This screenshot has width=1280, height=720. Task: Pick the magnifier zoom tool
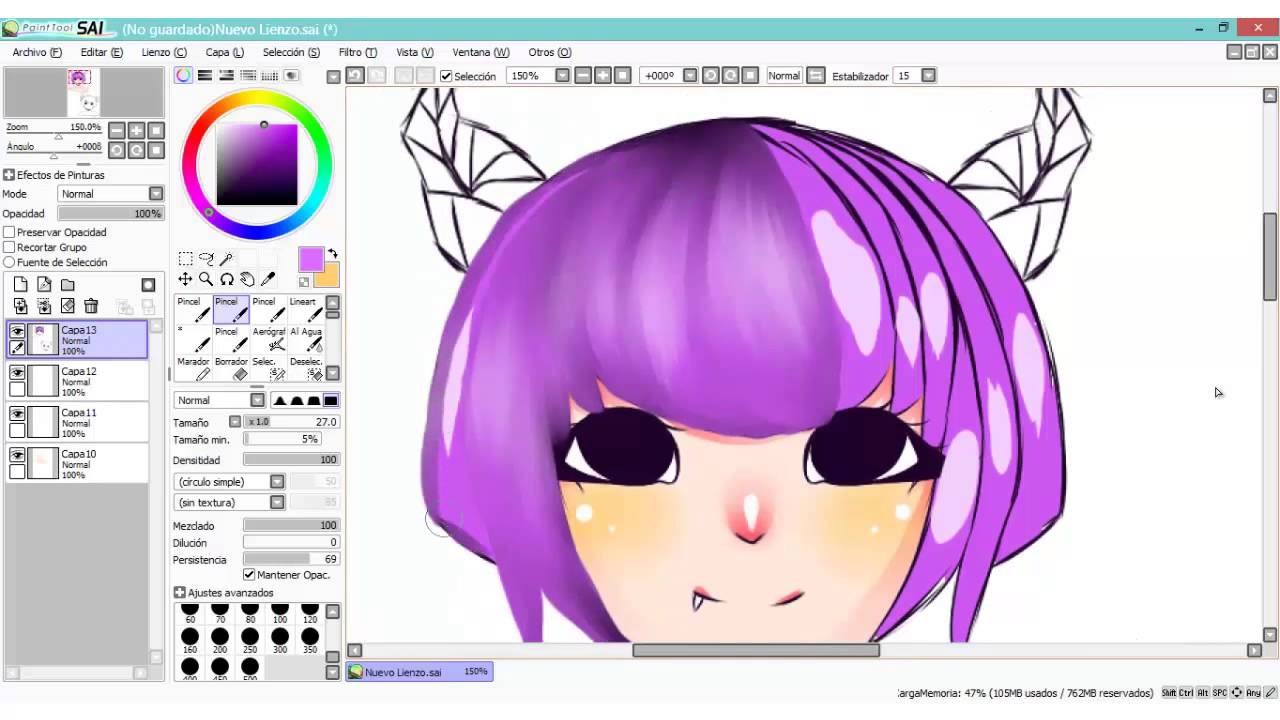(206, 279)
